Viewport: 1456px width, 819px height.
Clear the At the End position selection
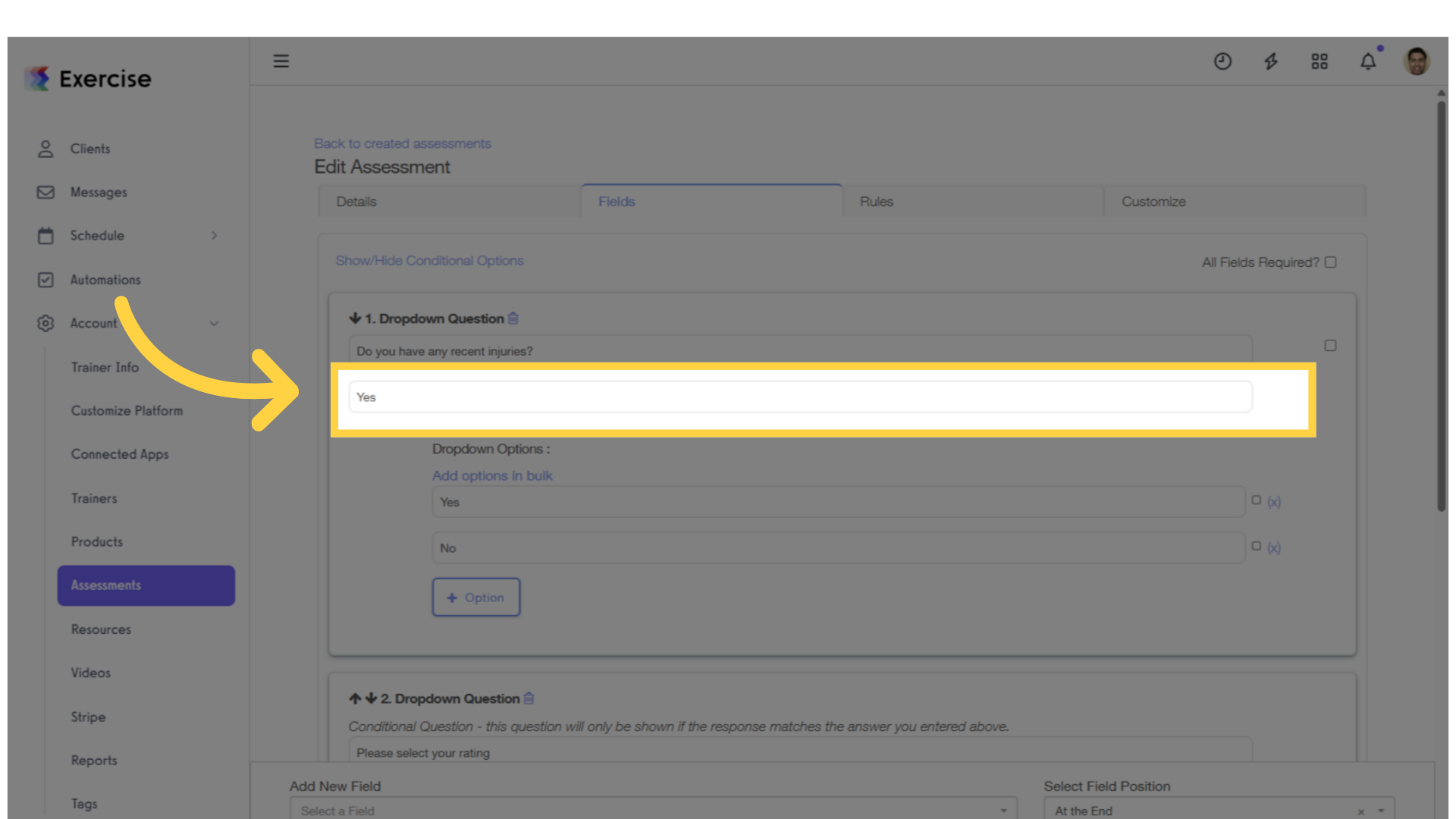click(x=1361, y=811)
